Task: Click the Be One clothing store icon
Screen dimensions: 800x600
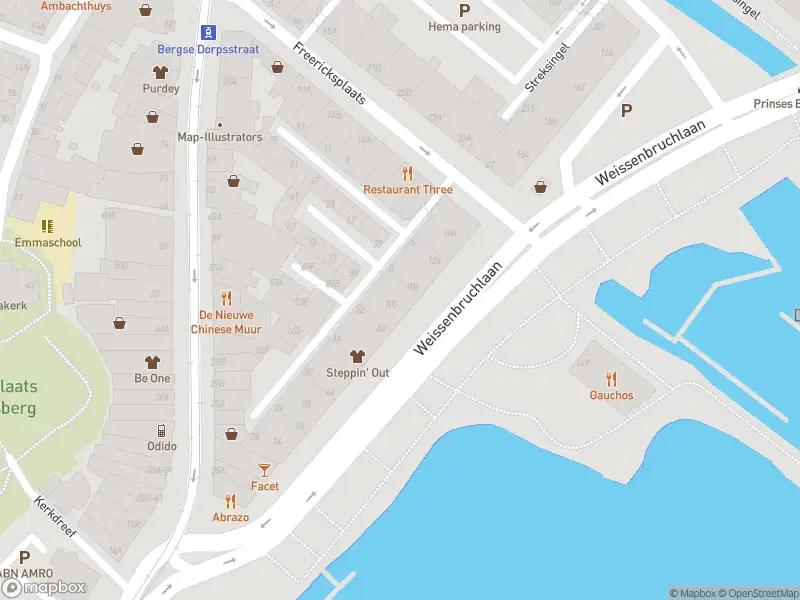Action: (x=152, y=362)
